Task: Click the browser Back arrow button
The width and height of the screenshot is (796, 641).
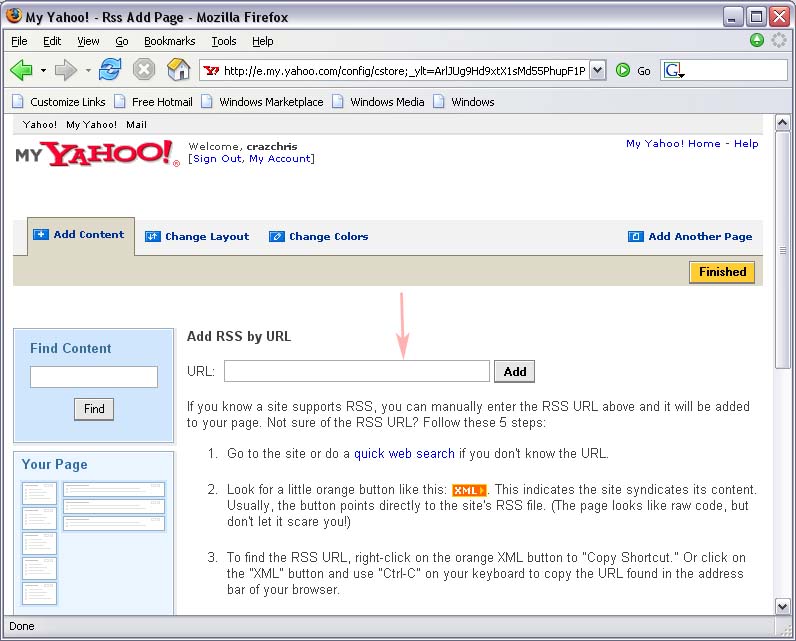Action: pos(21,70)
